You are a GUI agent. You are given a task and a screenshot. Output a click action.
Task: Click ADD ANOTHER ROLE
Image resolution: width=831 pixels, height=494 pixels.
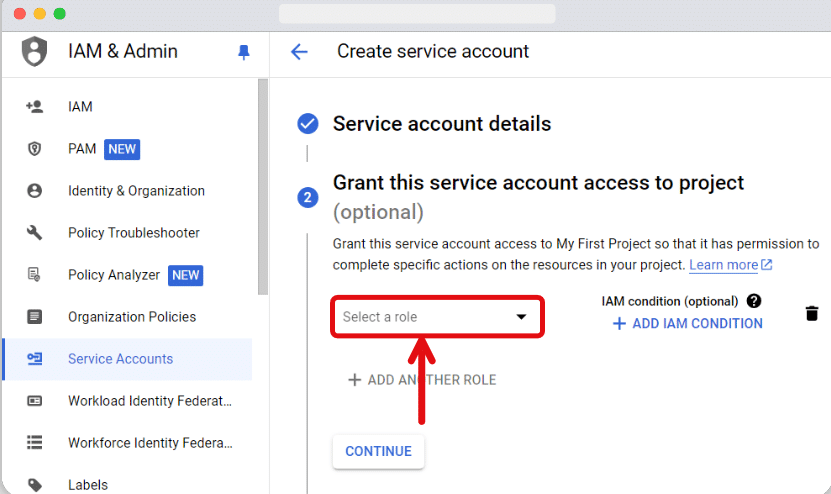pos(422,380)
